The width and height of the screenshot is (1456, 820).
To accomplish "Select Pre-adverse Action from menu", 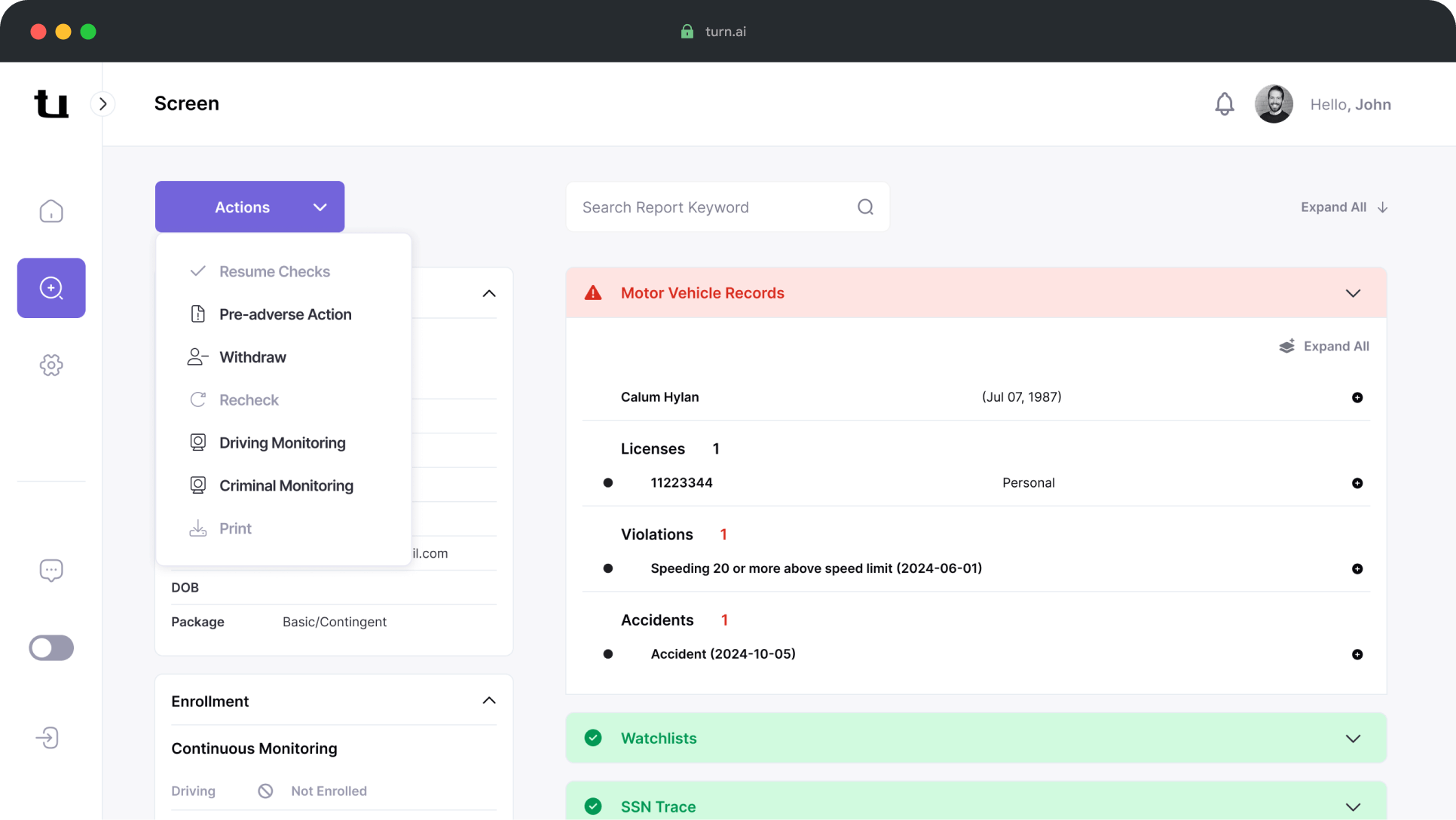I will (285, 314).
